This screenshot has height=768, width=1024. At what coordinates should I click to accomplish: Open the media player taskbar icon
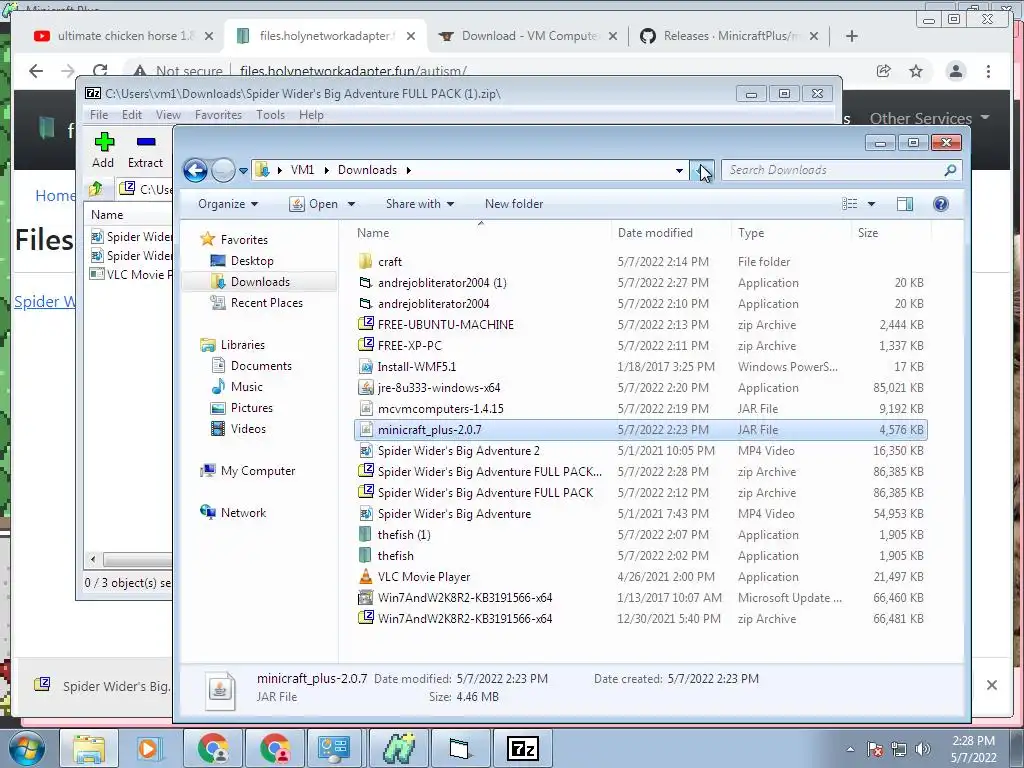tap(148, 748)
